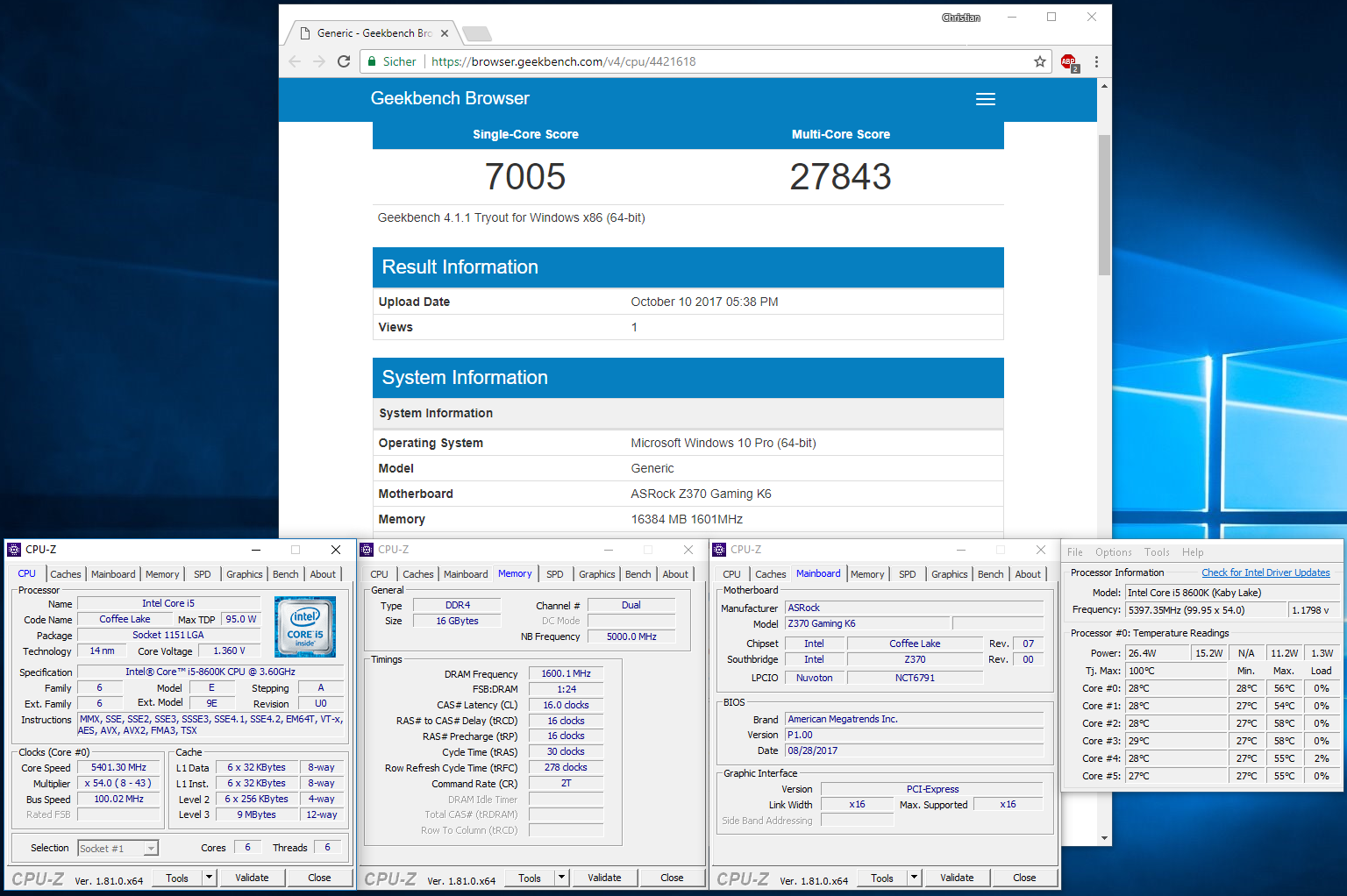
Task: Click Check for Intel Driver Updates link
Action: 1265,572
